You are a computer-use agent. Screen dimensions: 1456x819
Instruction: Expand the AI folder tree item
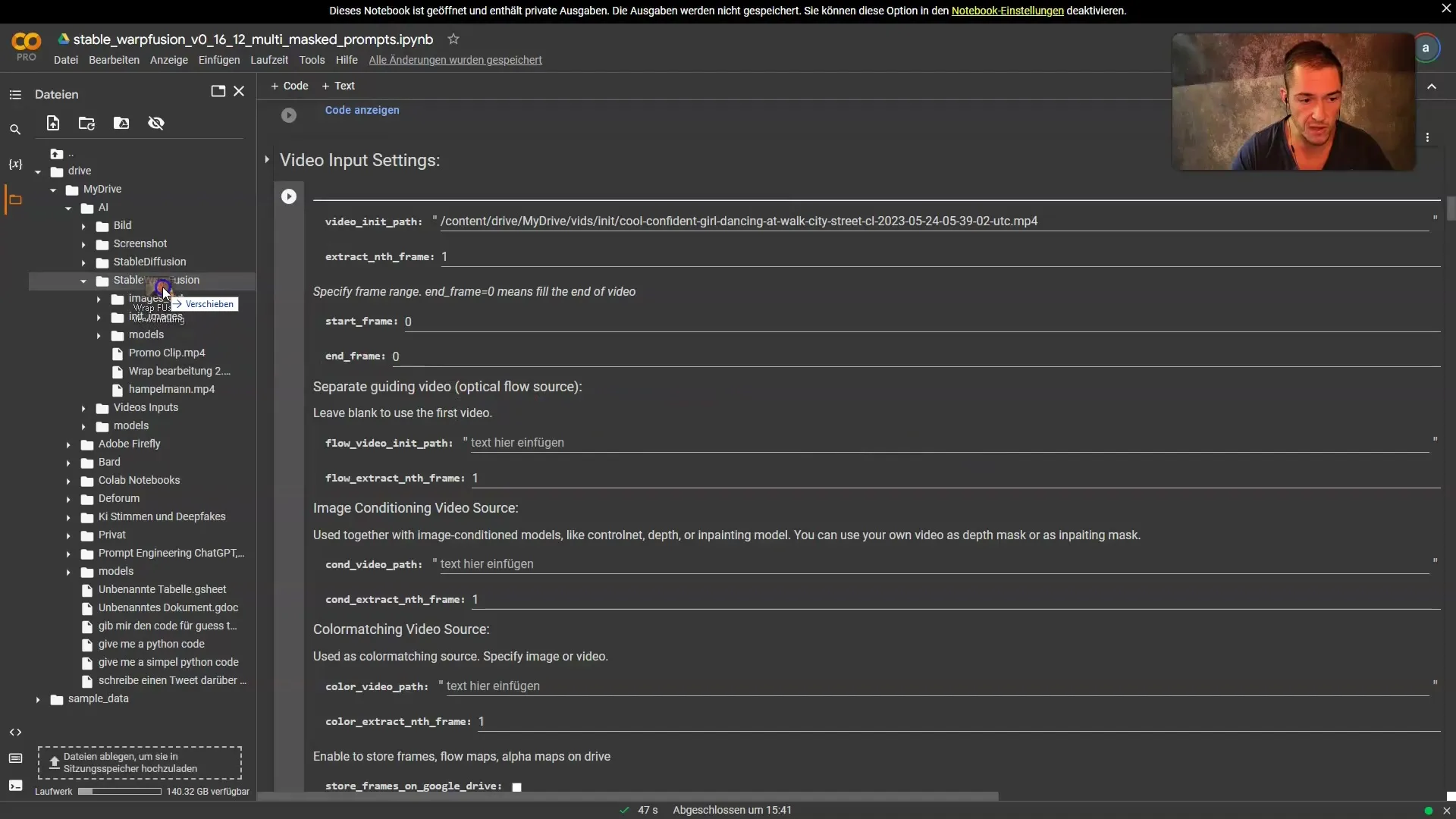coord(68,207)
